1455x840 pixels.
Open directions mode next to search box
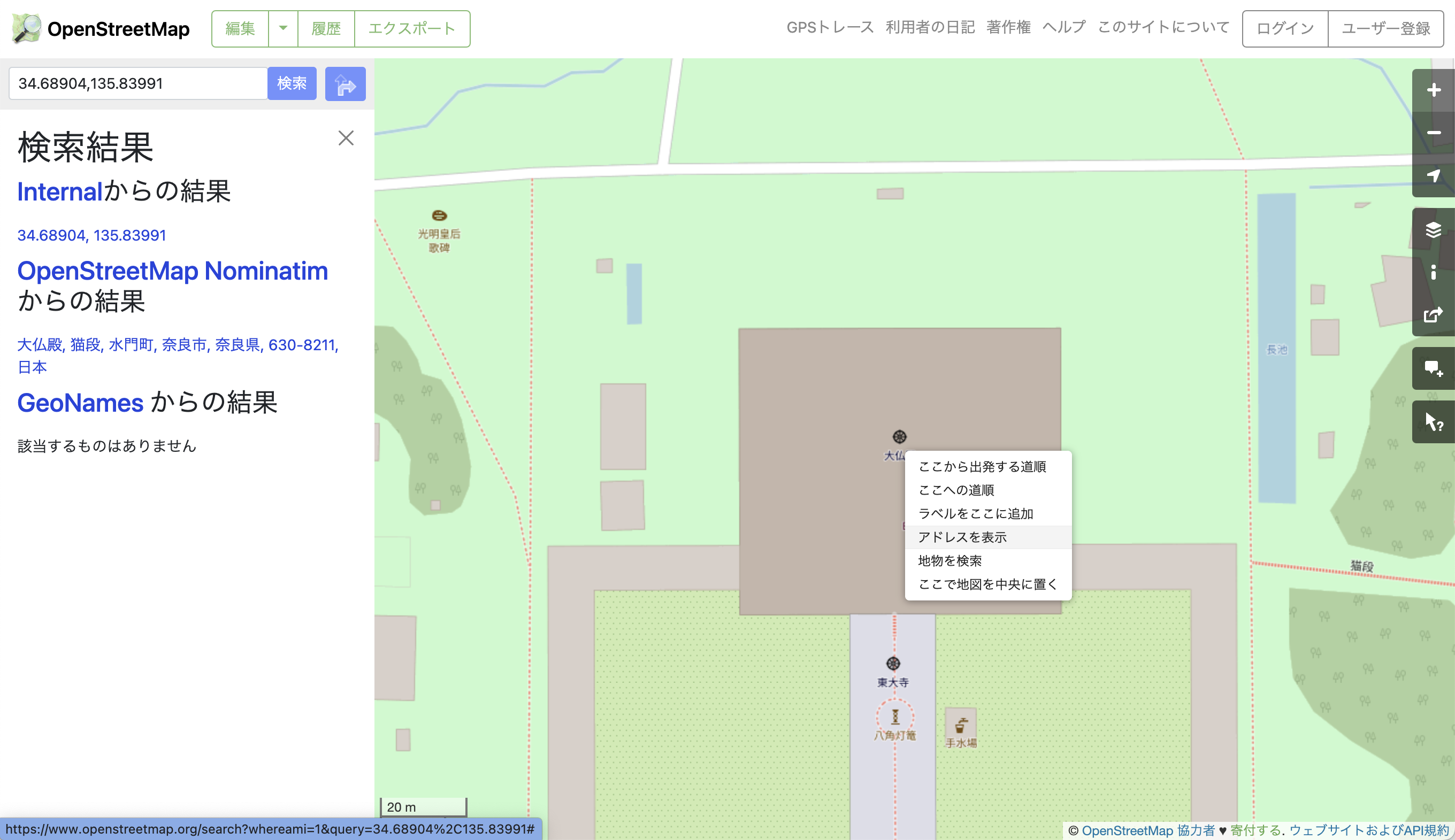click(x=345, y=83)
